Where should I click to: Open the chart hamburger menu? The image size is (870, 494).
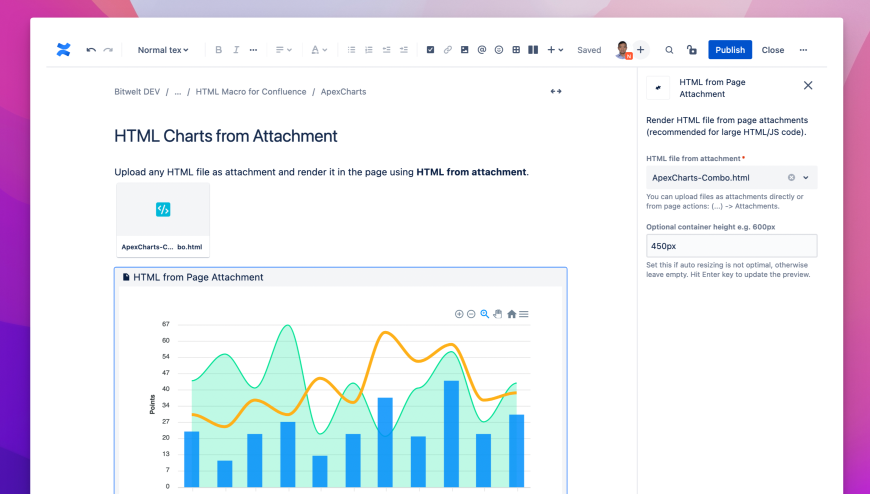524,314
